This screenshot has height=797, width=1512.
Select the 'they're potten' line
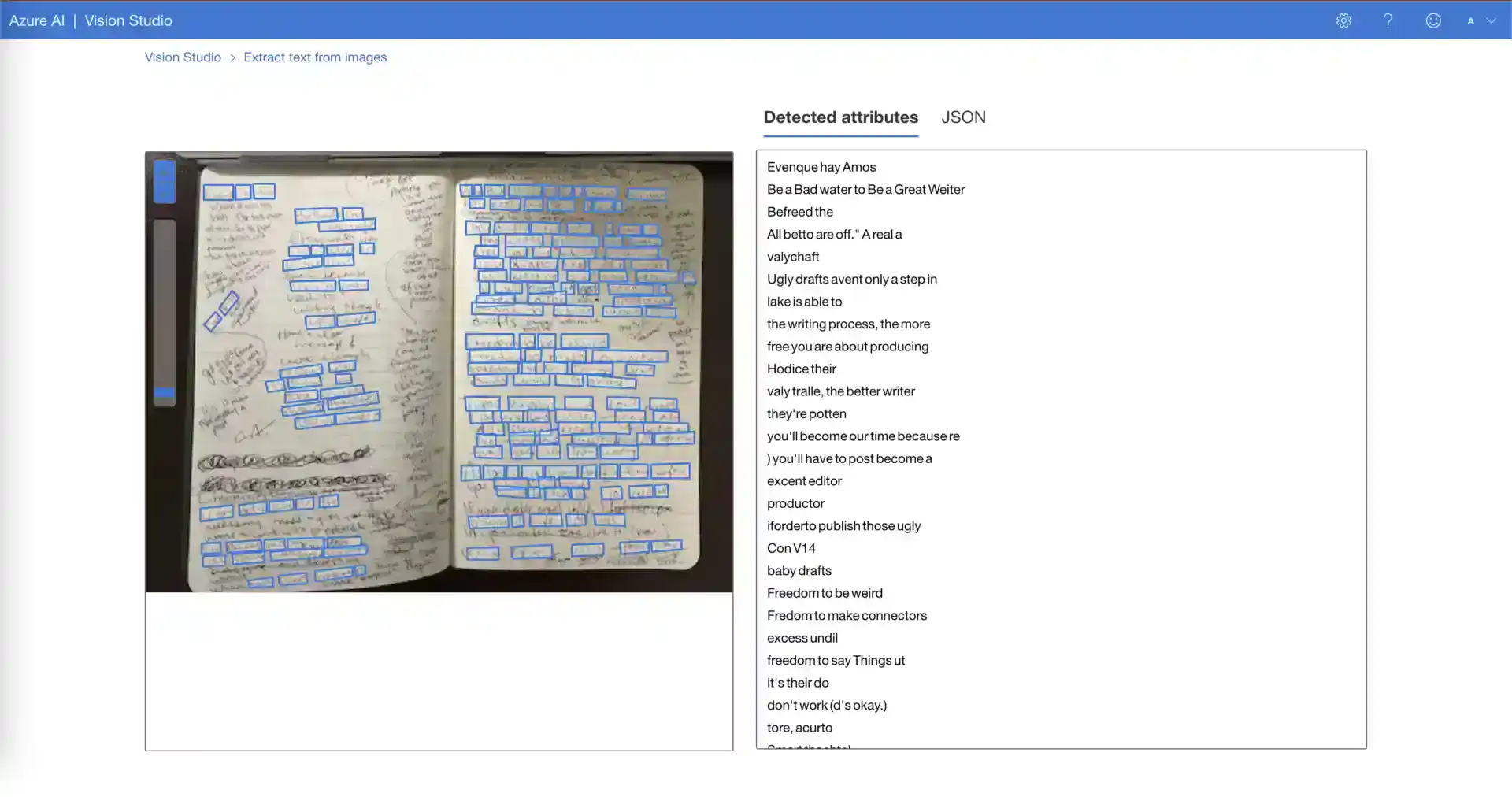pos(806,414)
